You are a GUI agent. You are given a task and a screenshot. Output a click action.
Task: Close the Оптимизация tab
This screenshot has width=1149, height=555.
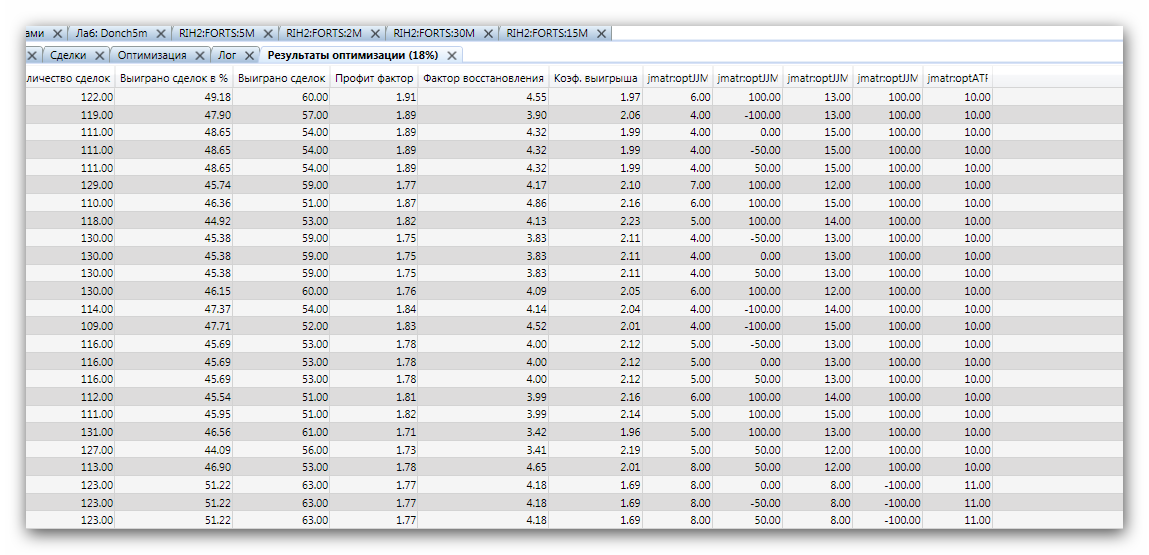pos(200,56)
